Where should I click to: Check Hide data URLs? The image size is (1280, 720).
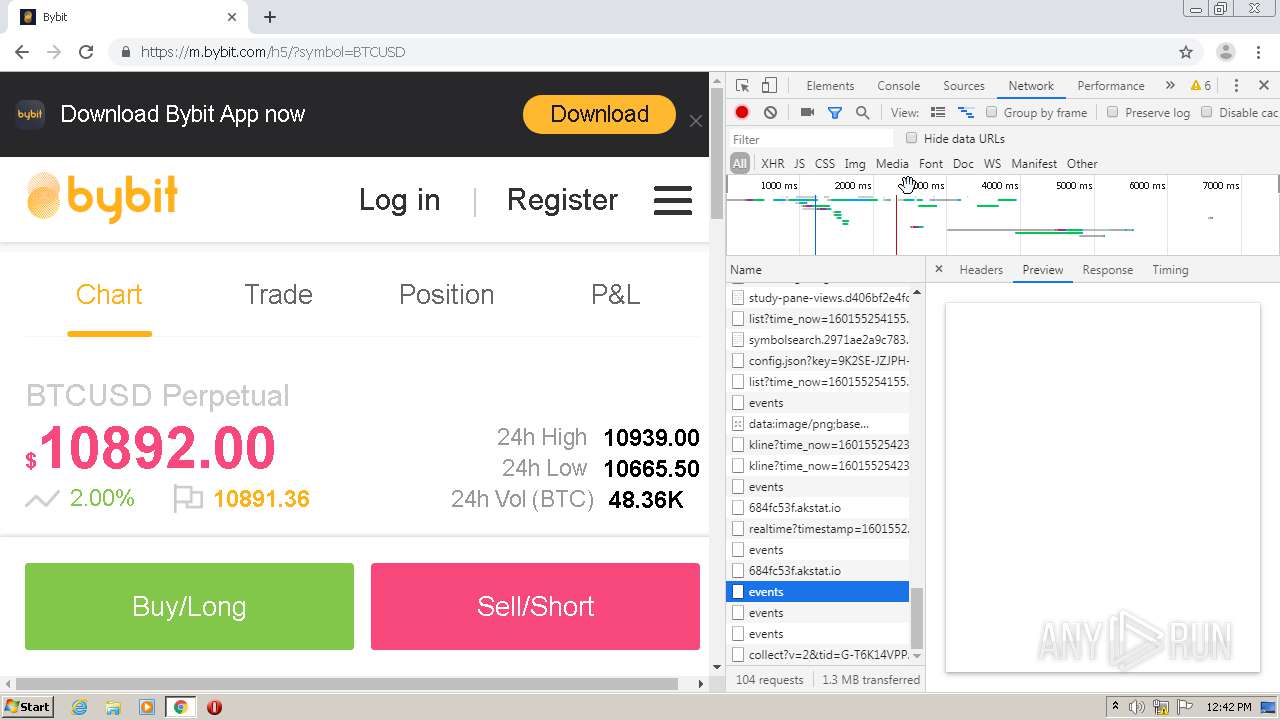pyautogui.click(x=911, y=138)
